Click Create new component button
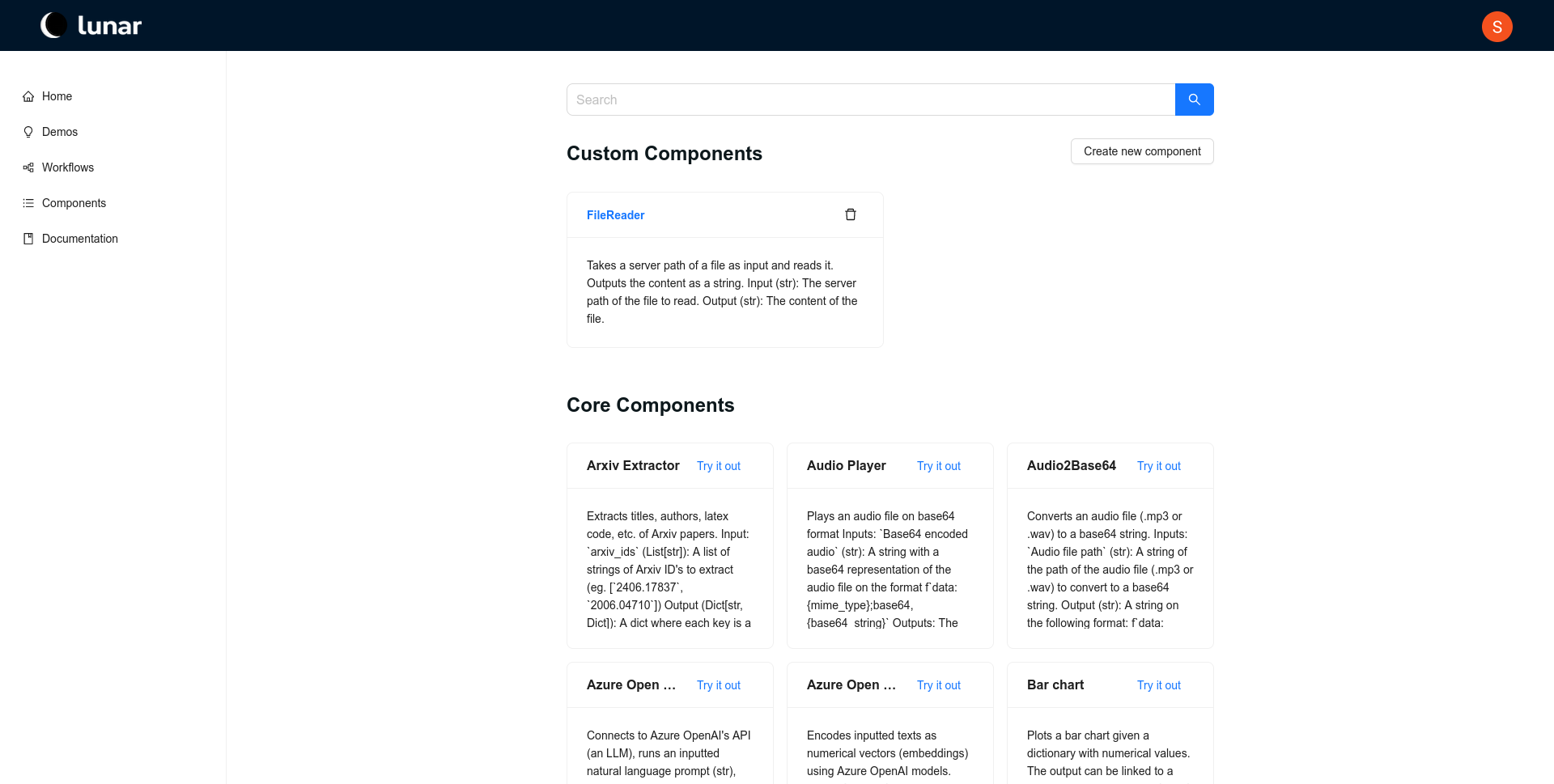Image resolution: width=1554 pixels, height=784 pixels. pos(1142,151)
